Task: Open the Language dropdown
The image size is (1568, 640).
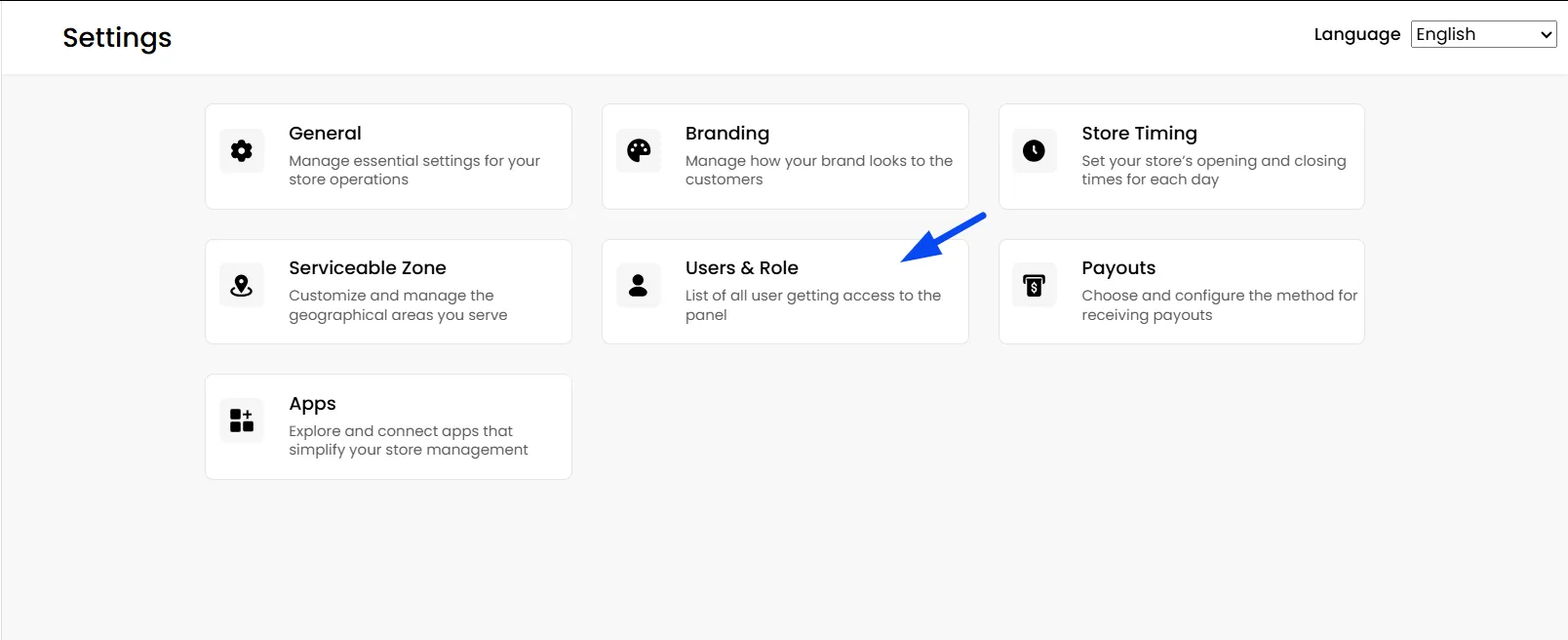Action: [x=1483, y=34]
